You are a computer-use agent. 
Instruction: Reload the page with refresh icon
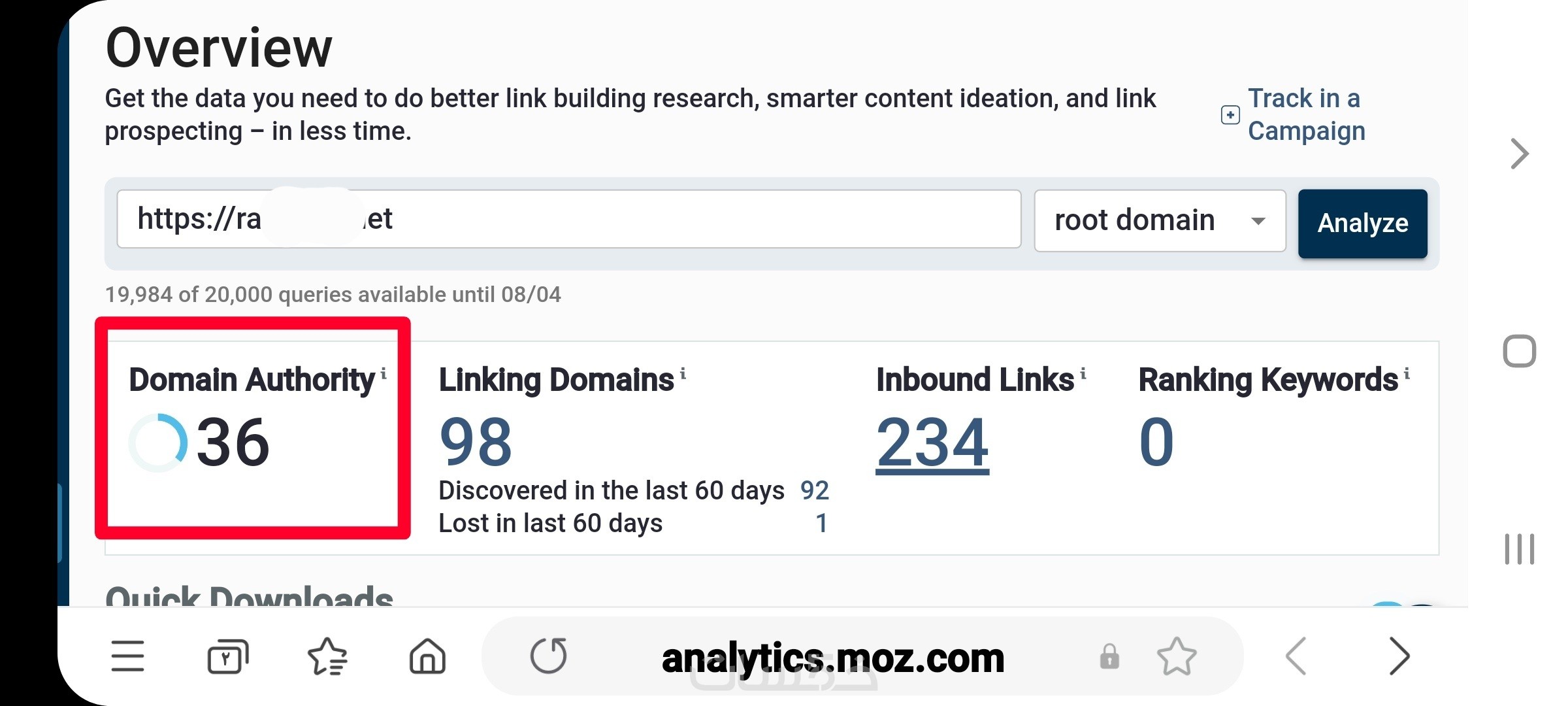(x=548, y=656)
